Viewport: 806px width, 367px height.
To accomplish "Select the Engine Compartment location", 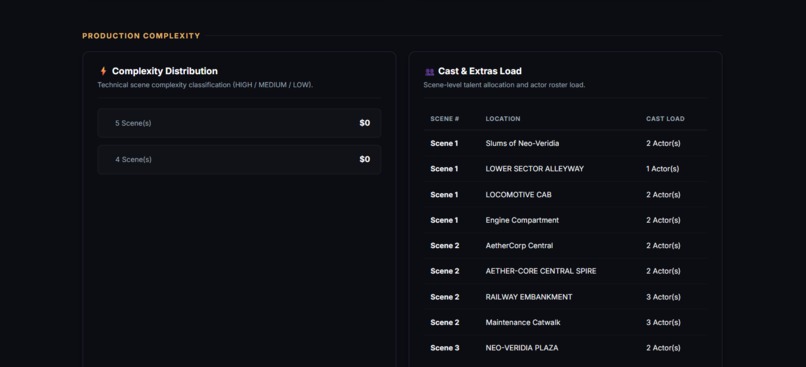I will pyautogui.click(x=522, y=220).
